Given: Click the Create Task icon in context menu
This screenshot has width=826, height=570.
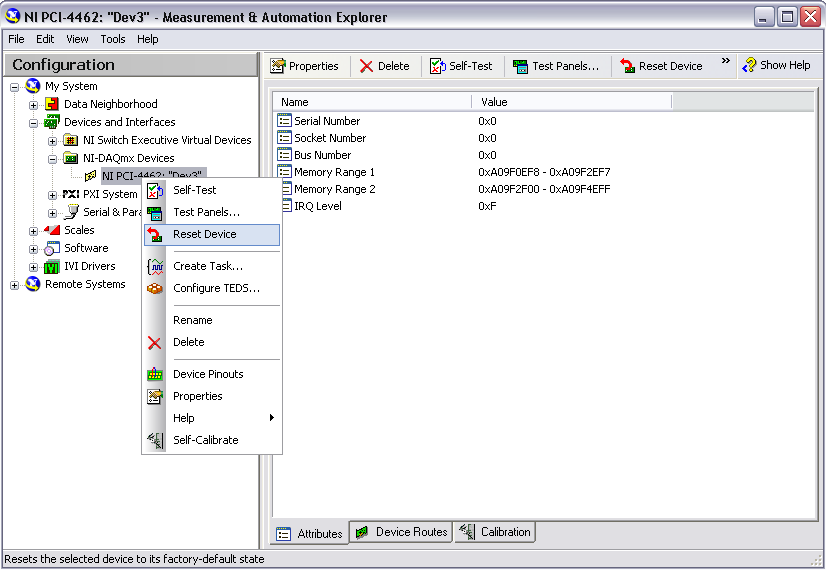Looking at the screenshot, I should (x=155, y=267).
